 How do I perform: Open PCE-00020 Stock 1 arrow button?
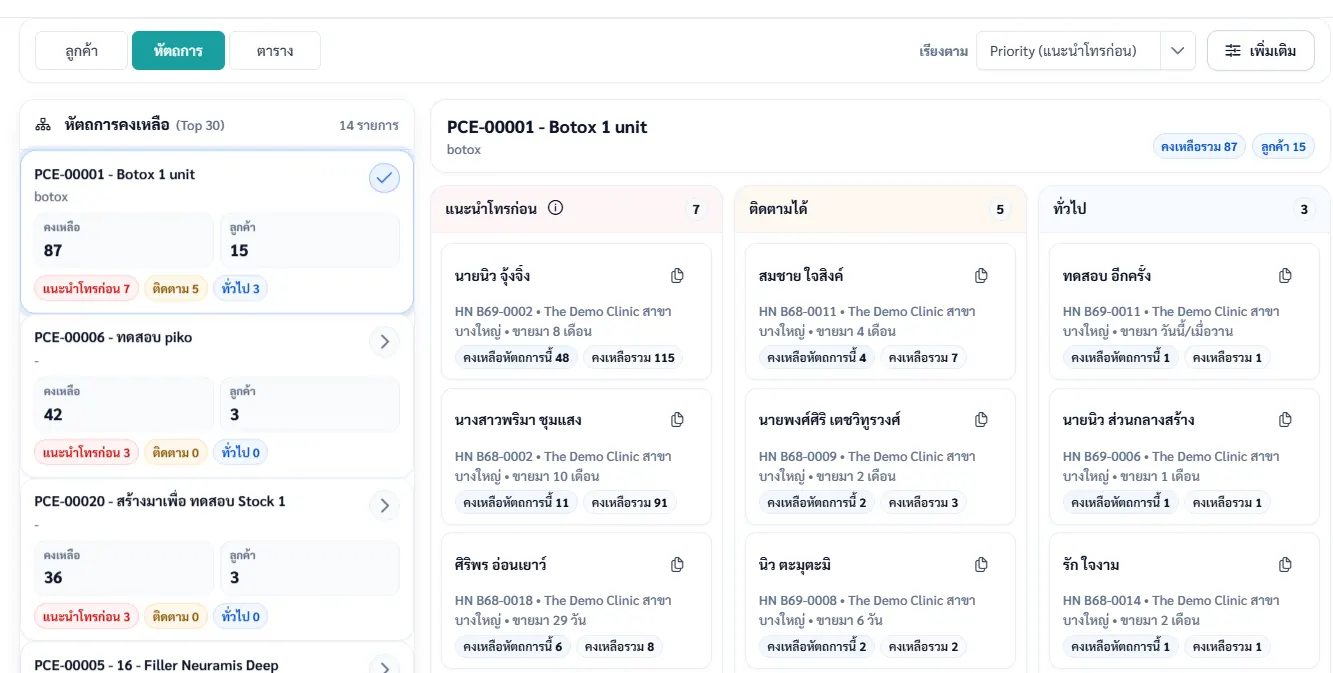coord(384,506)
